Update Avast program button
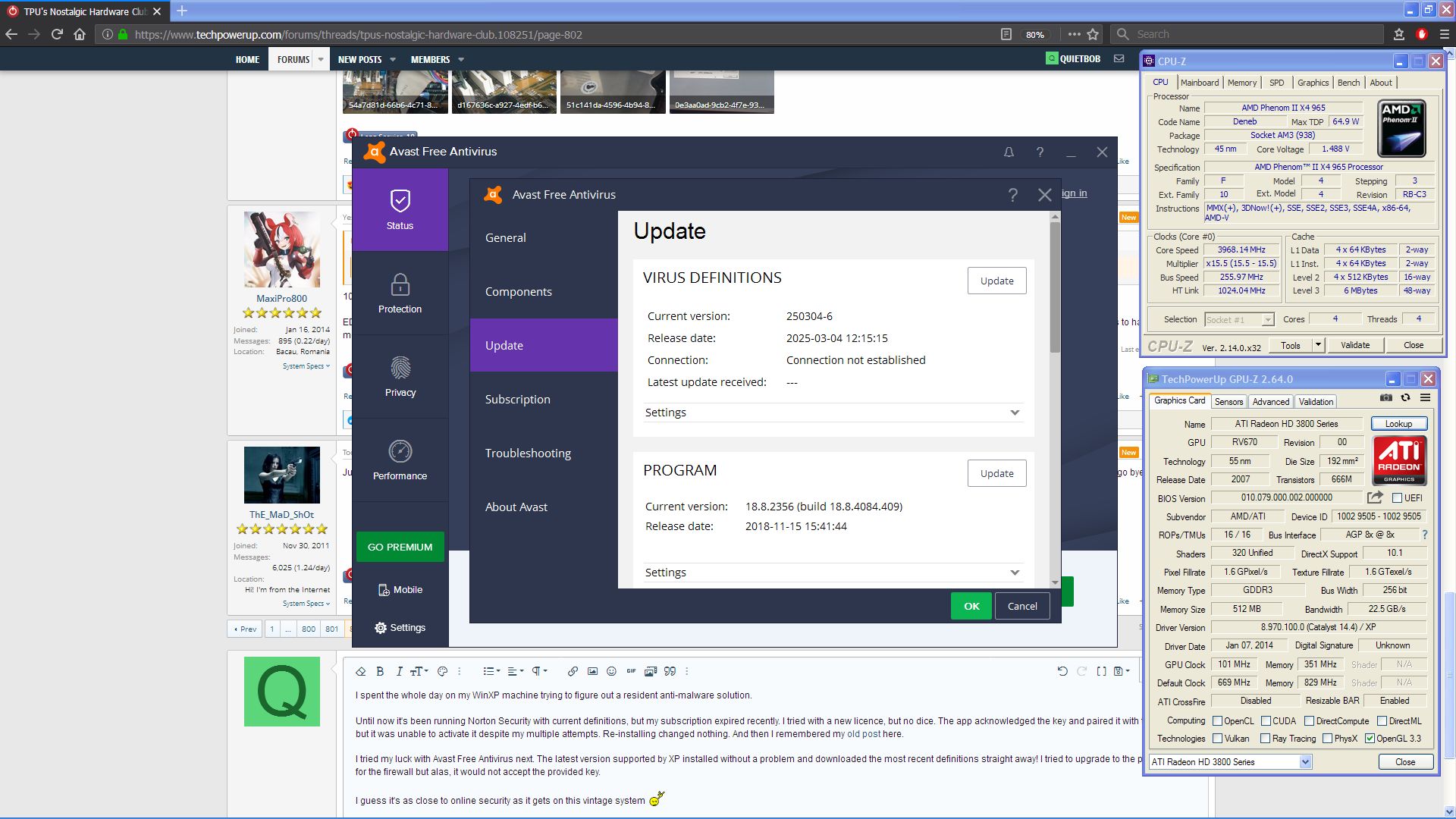 point(996,473)
